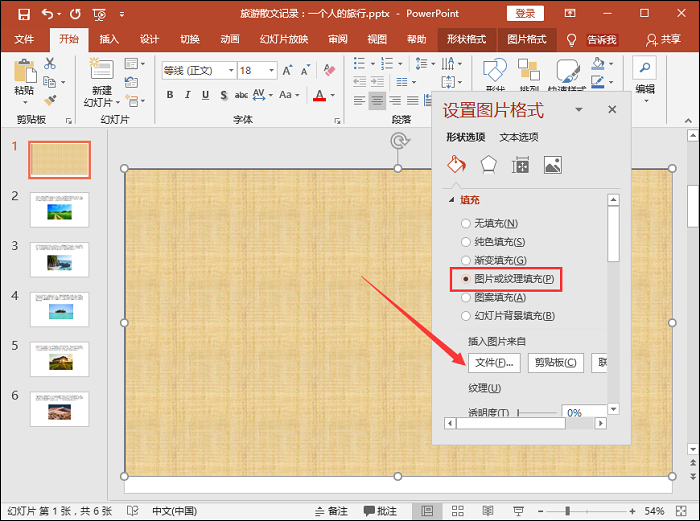
Task: Align text left icon
Action: (359, 100)
